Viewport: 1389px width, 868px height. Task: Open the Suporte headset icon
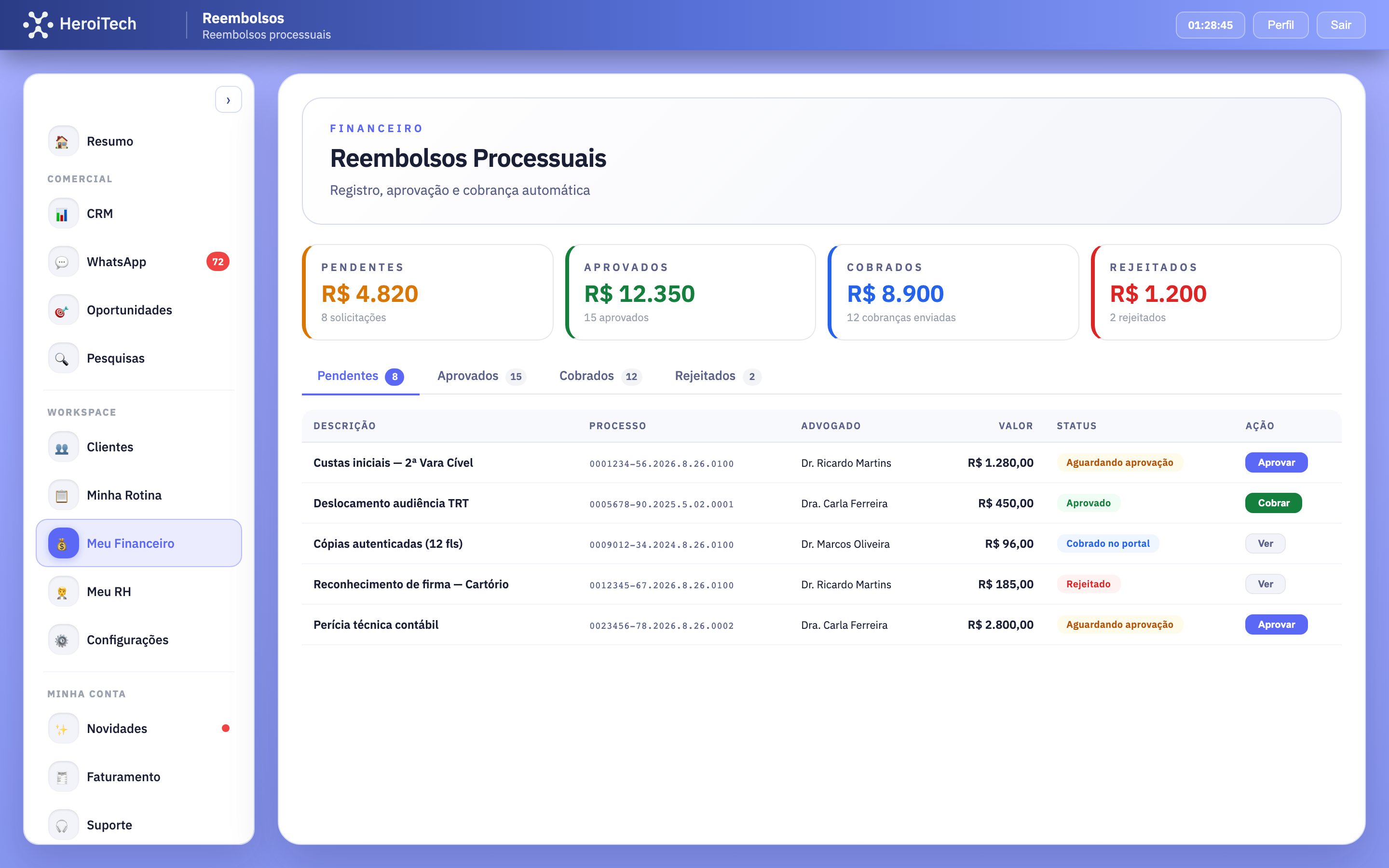click(63, 825)
